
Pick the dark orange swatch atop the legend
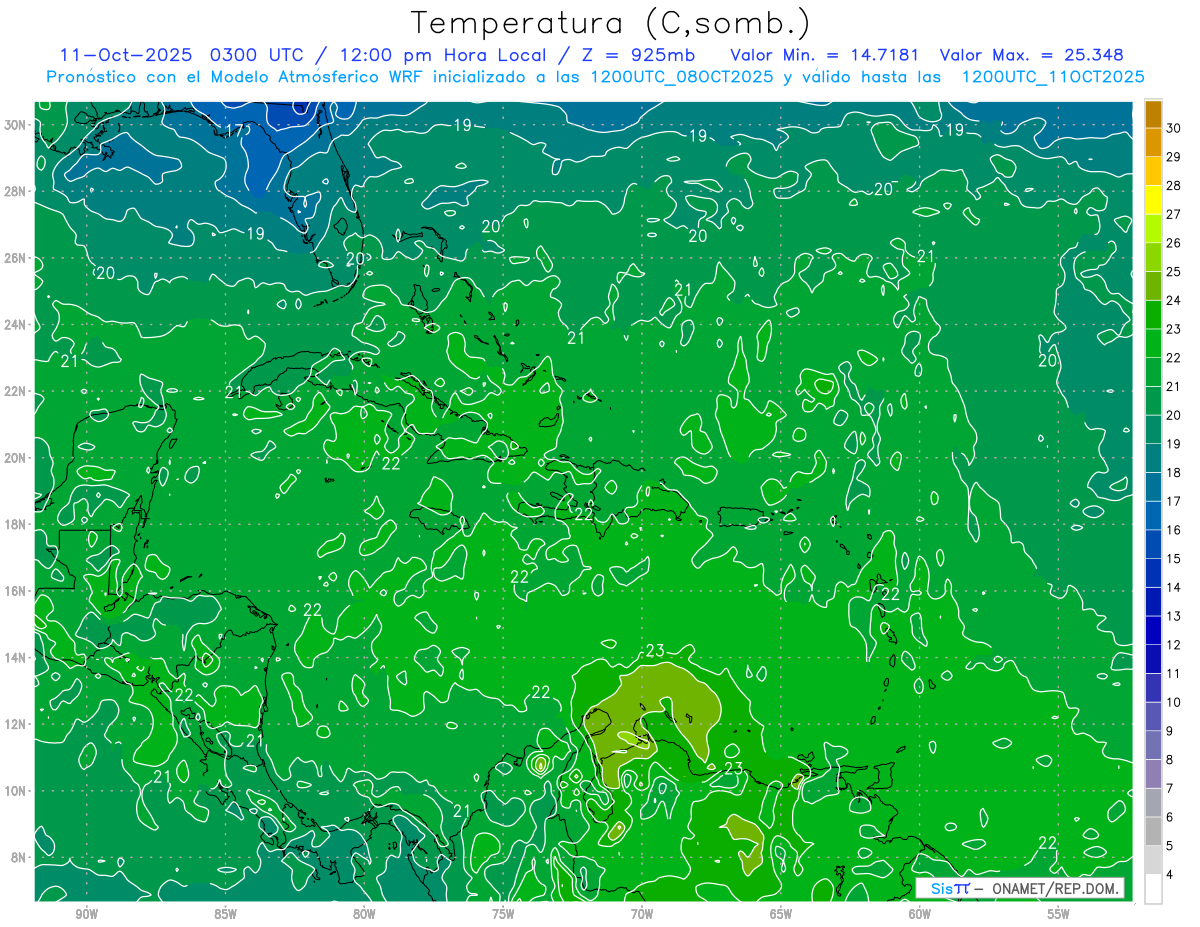[x=1153, y=114]
